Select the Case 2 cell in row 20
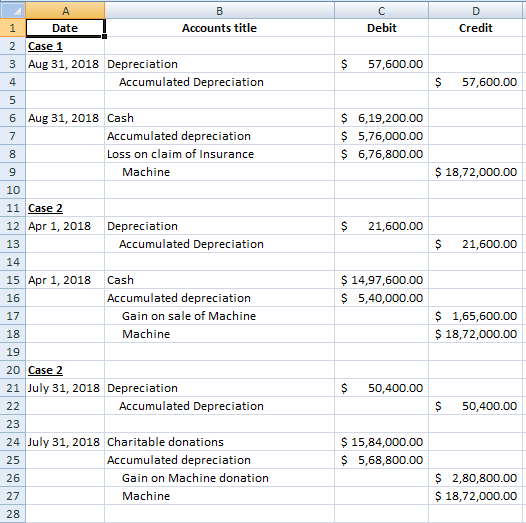 (x=65, y=370)
